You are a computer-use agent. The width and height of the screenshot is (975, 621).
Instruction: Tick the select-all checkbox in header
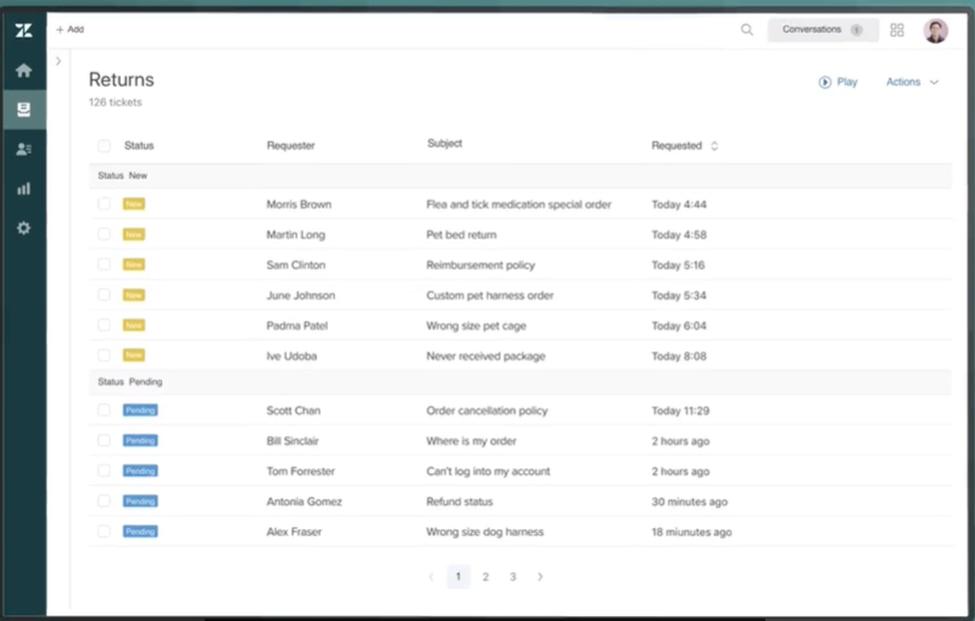pos(104,146)
